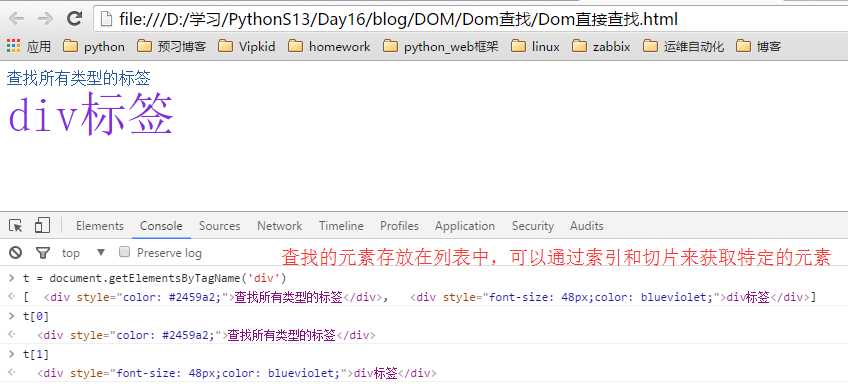Switch to the Audits tab
The height and width of the screenshot is (384, 848).
tap(587, 226)
